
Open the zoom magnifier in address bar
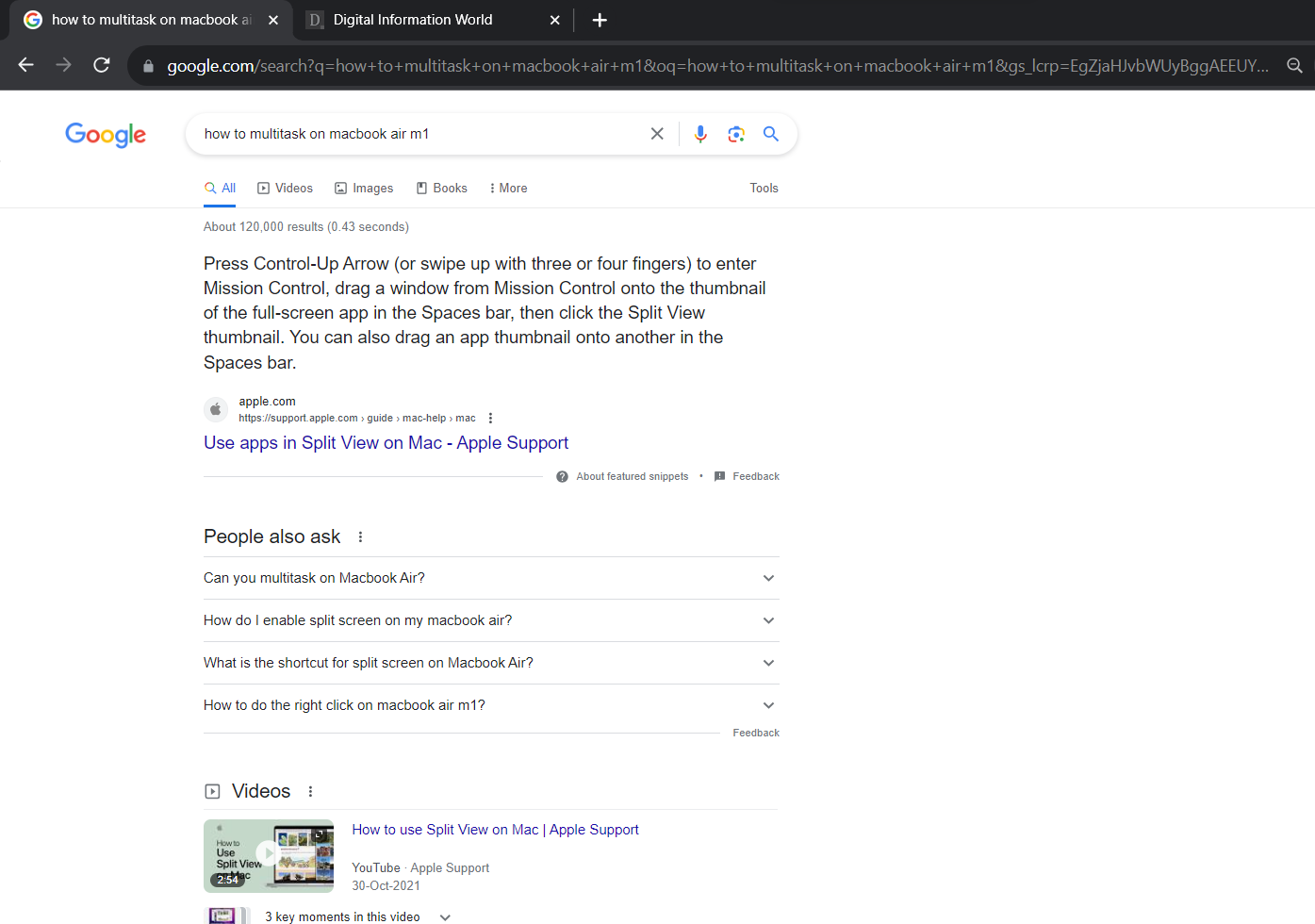(1295, 66)
